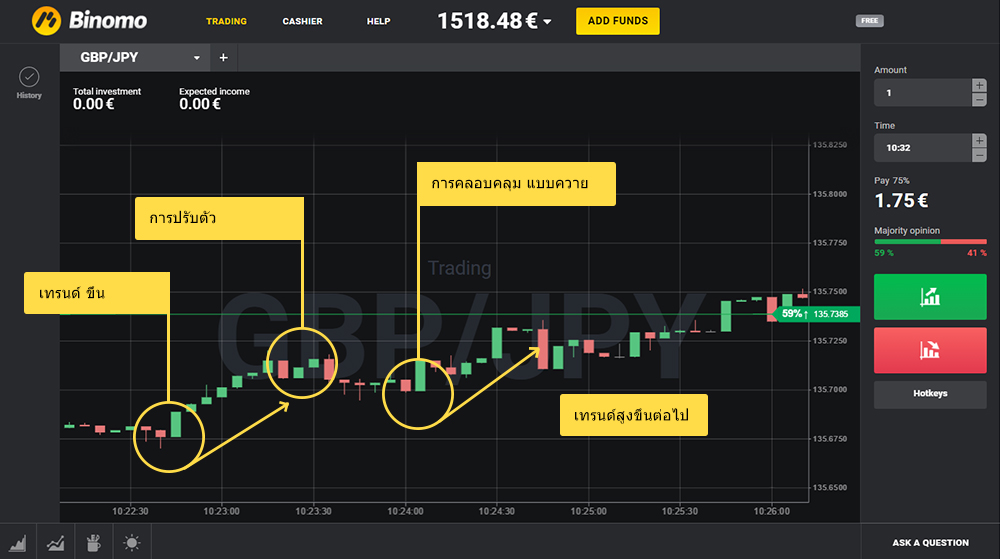Open the trade History panel
Image resolution: width=1000 pixels, height=559 pixels.
tap(29, 82)
